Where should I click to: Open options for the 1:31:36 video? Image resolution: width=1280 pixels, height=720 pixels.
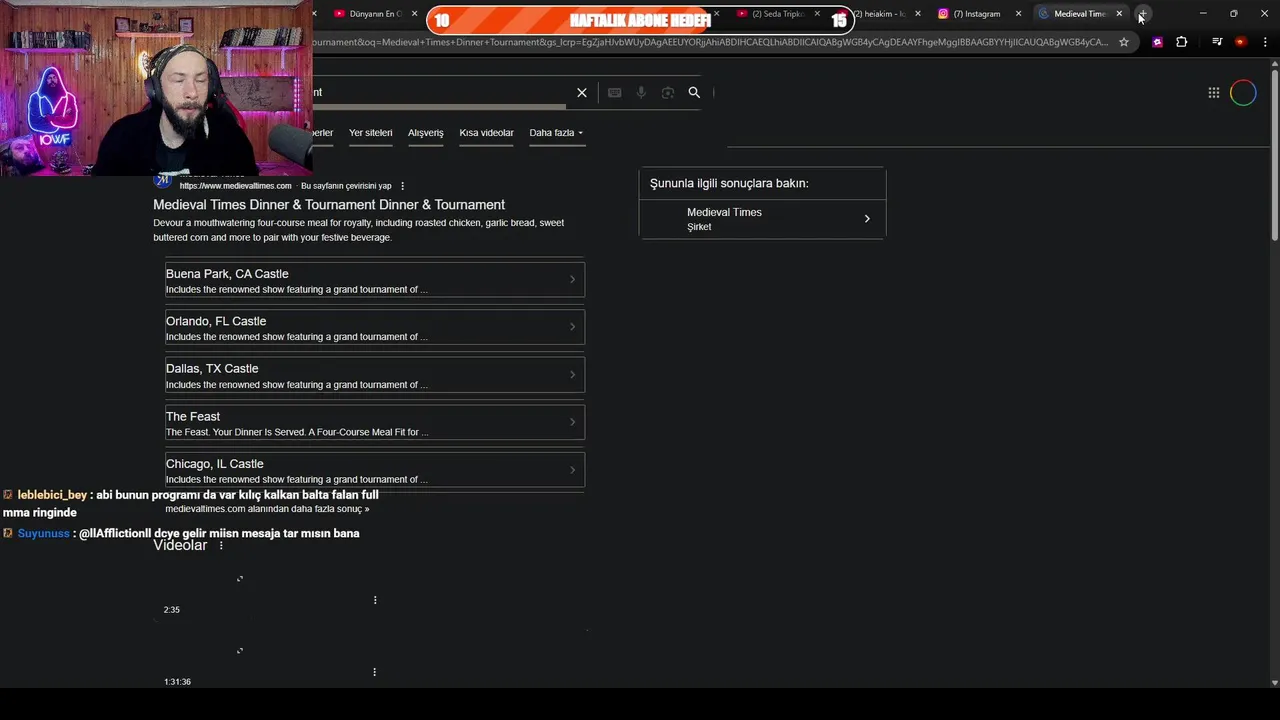[375, 672]
